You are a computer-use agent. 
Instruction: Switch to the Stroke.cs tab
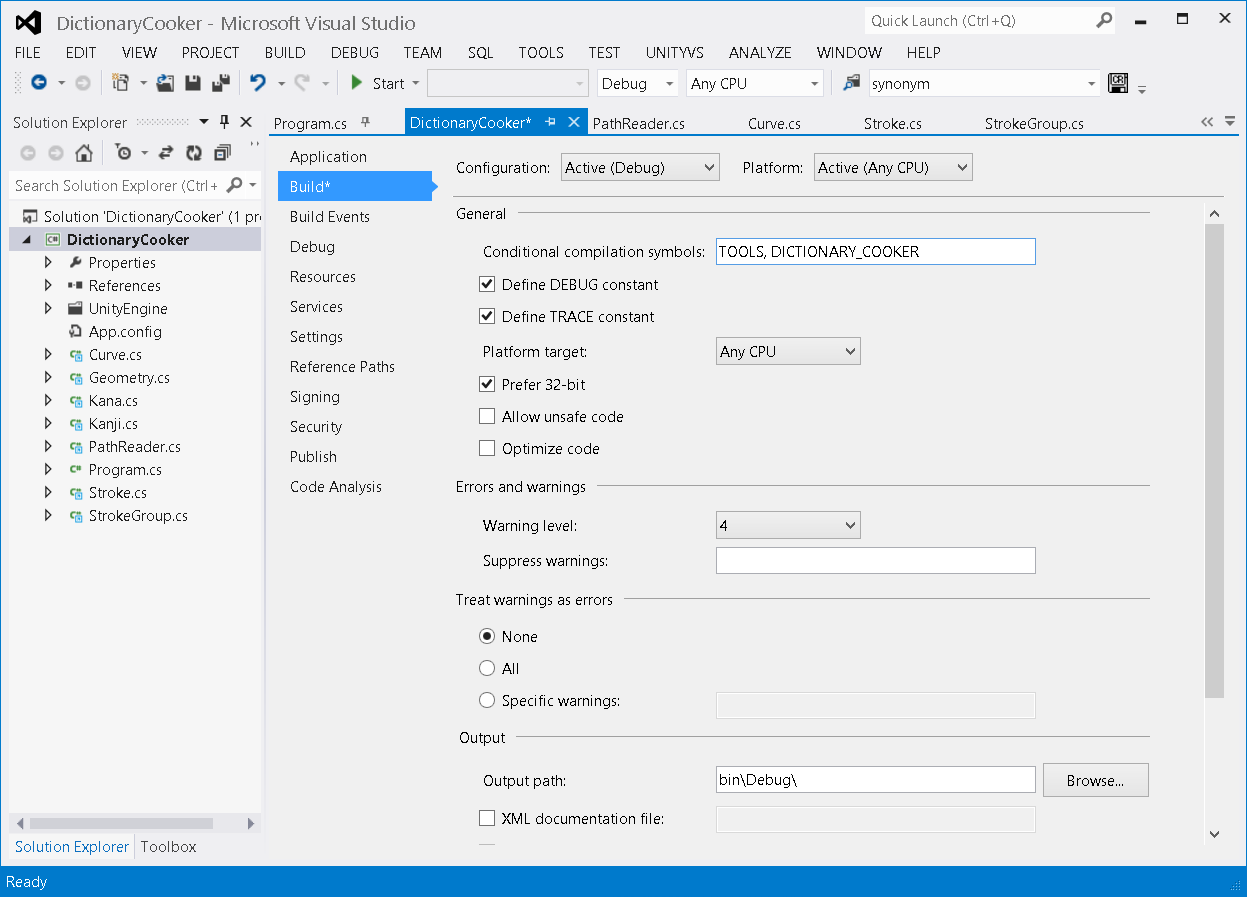tap(893, 124)
